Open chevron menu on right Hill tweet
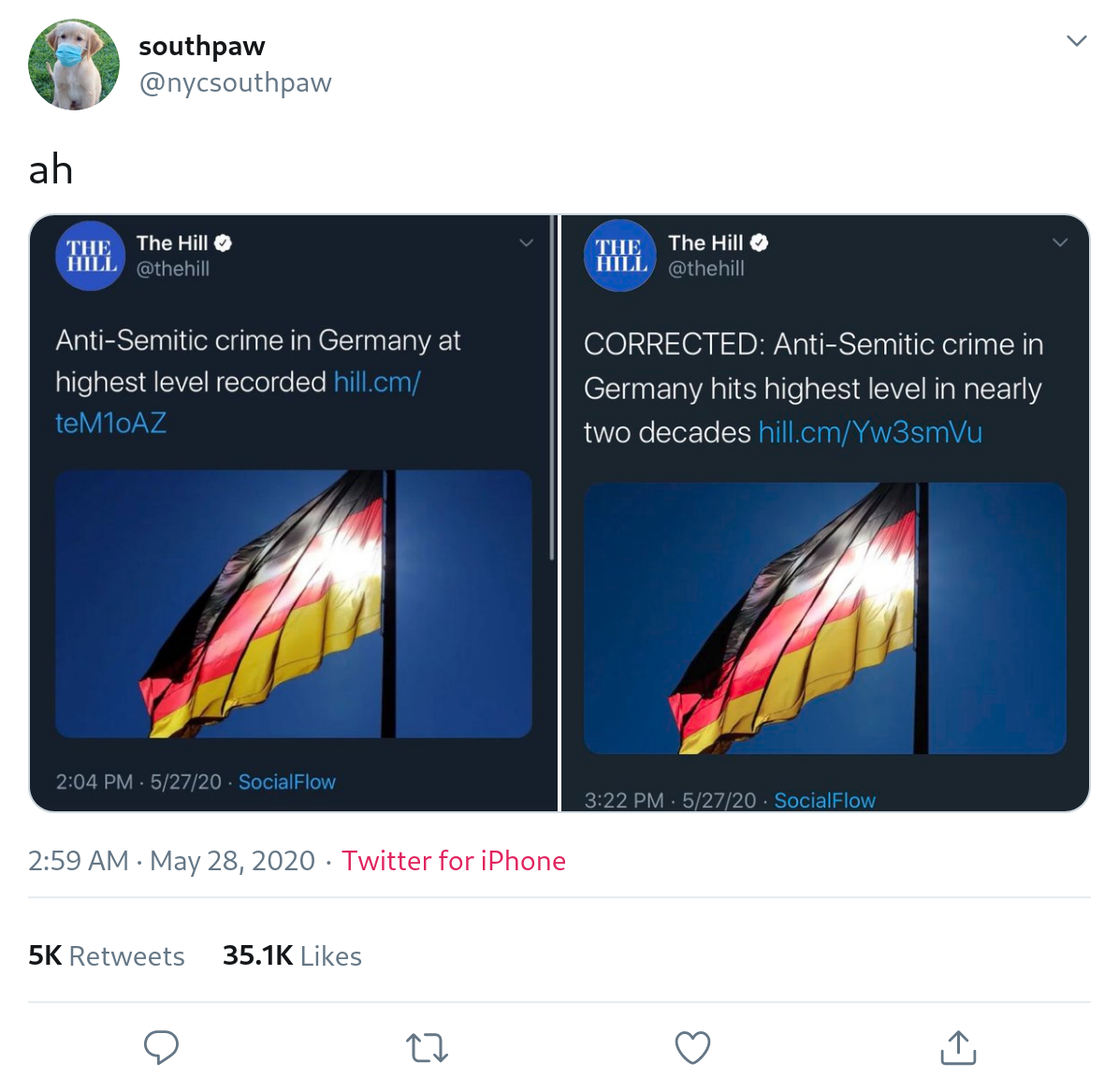Image resolution: width=1119 pixels, height=1092 pixels. click(x=1060, y=242)
